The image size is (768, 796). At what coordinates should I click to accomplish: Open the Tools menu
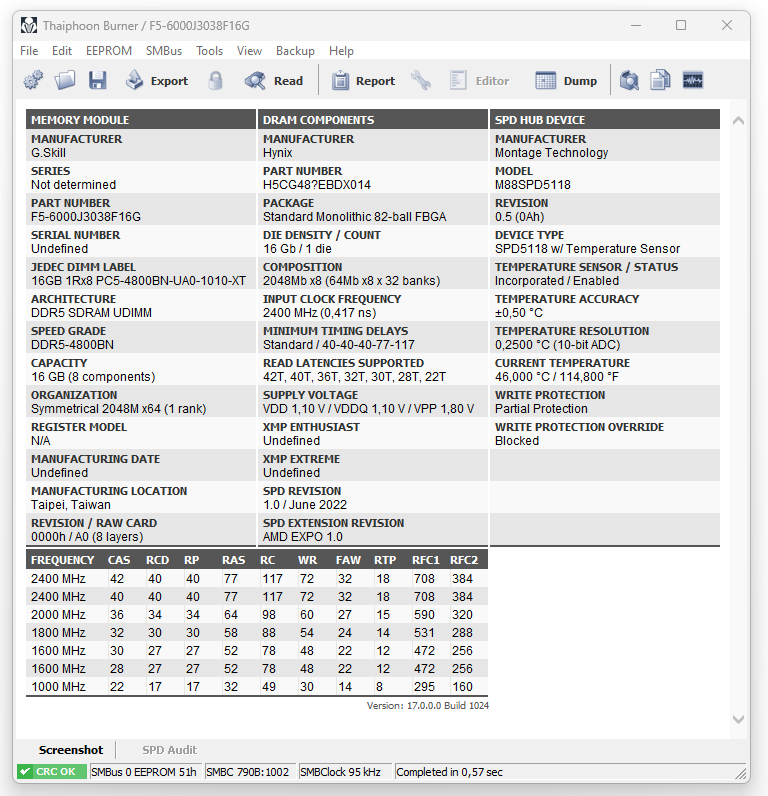coord(210,51)
